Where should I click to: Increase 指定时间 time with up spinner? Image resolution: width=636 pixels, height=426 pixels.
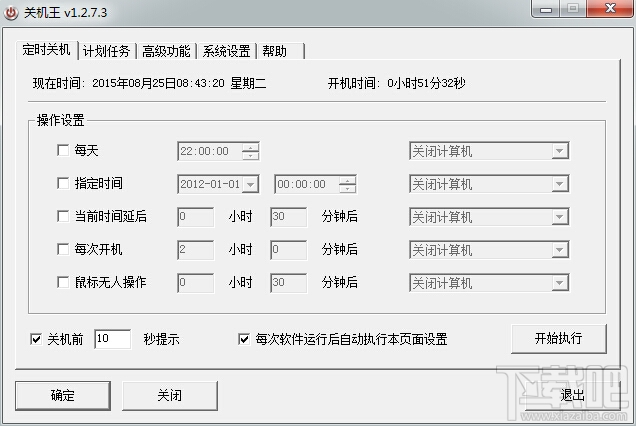[348, 180]
